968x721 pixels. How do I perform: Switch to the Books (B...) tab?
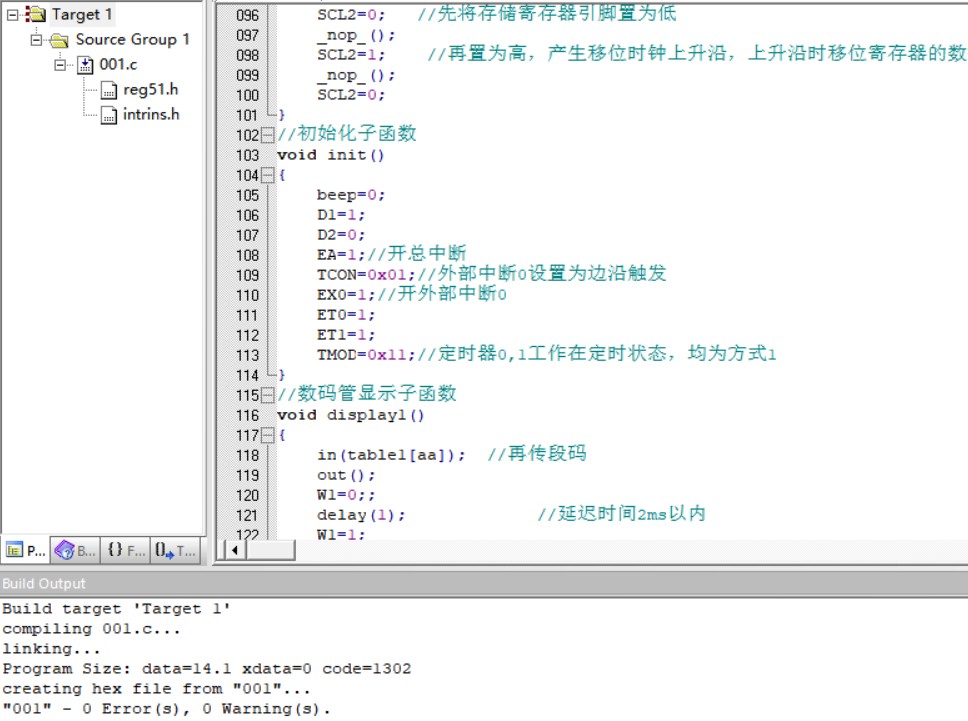coord(75,550)
